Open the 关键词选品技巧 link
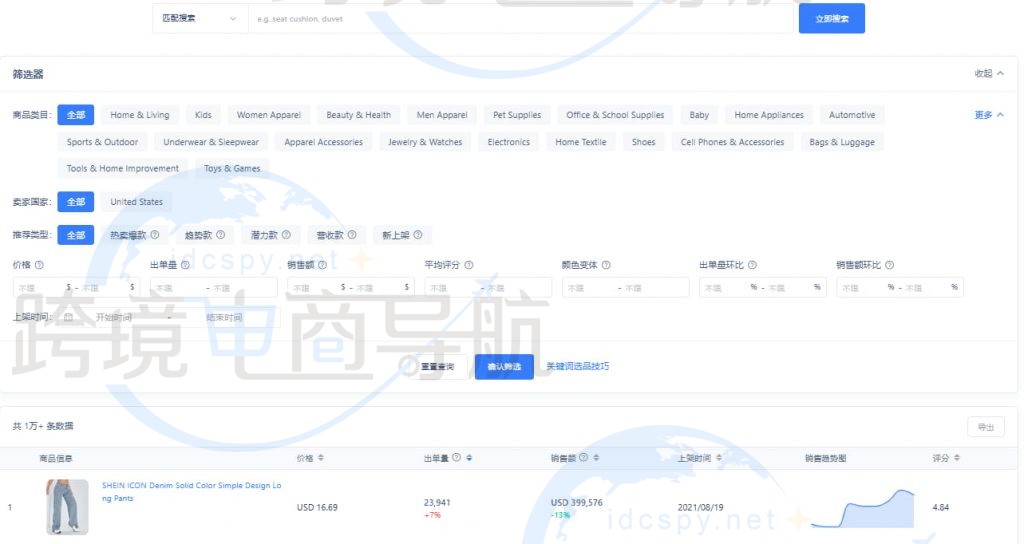1024x544 pixels. [x=577, y=366]
